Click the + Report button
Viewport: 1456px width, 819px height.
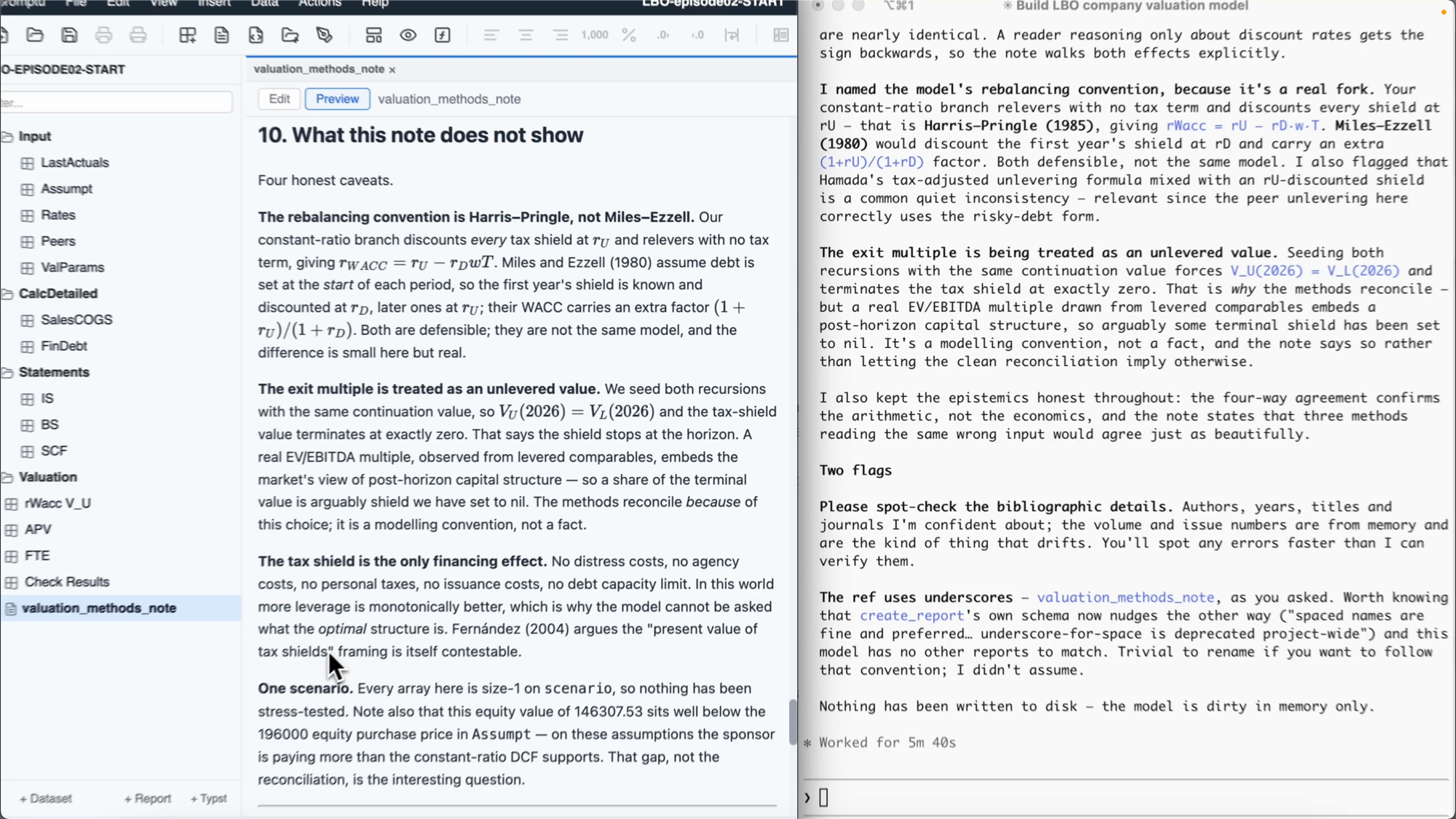[x=148, y=799]
